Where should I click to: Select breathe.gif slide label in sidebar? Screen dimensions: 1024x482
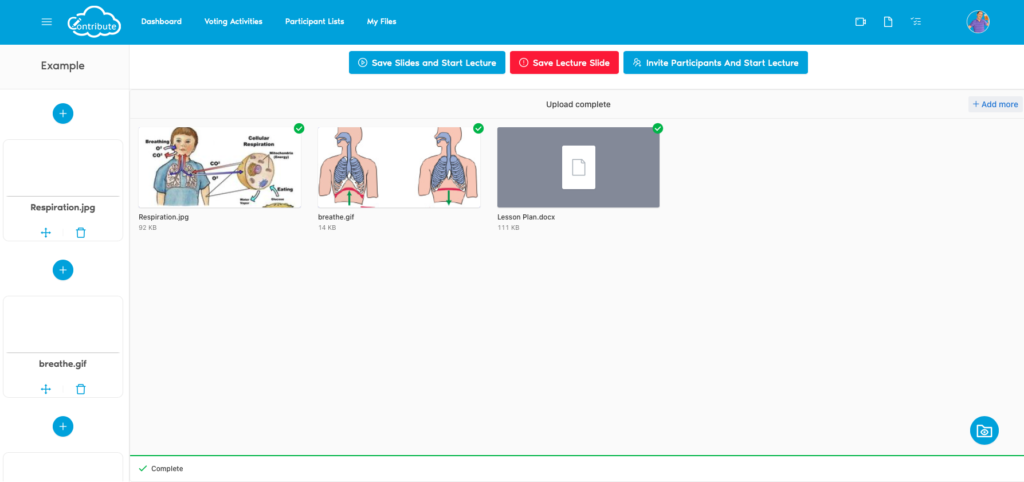coord(63,364)
